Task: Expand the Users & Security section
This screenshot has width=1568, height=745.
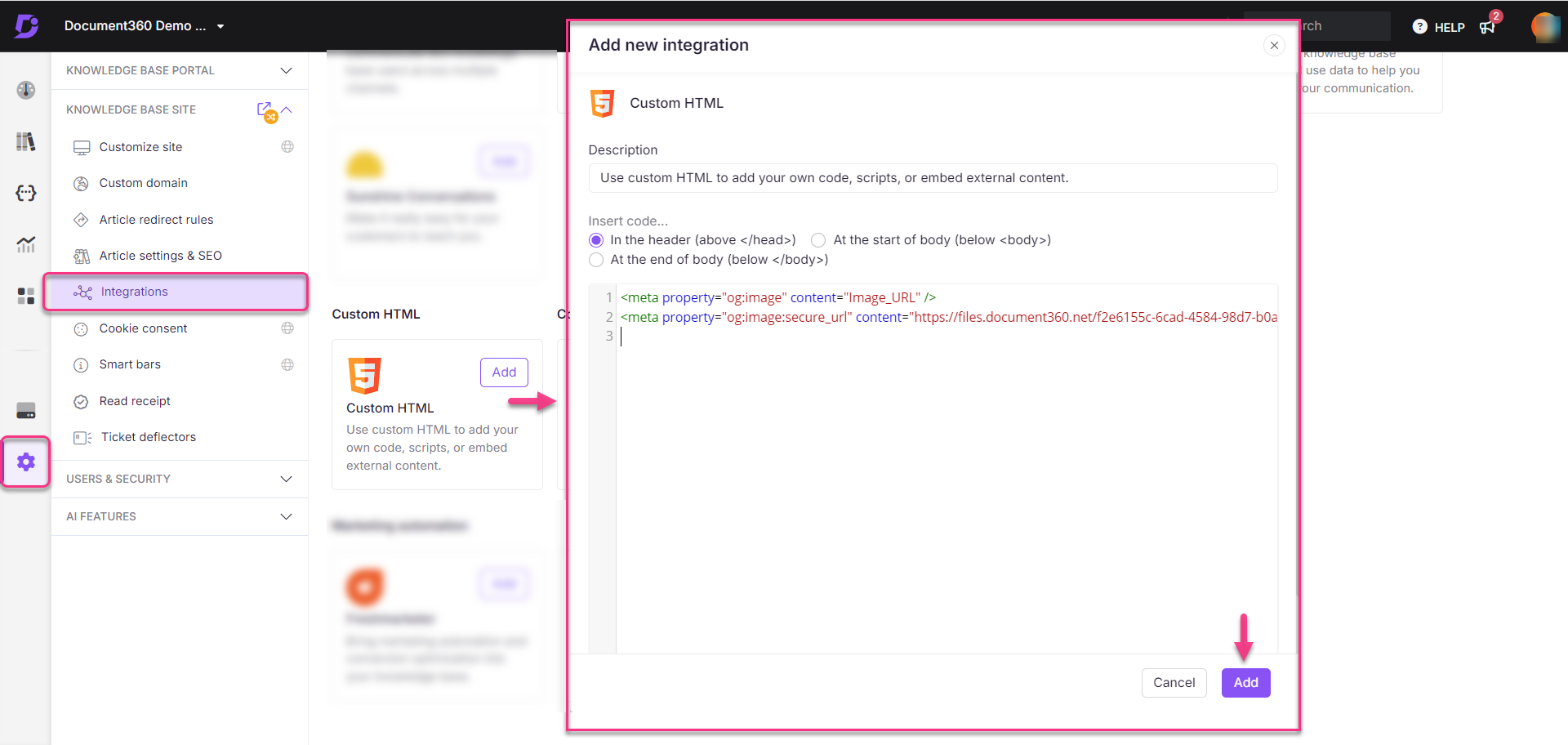Action: click(286, 479)
